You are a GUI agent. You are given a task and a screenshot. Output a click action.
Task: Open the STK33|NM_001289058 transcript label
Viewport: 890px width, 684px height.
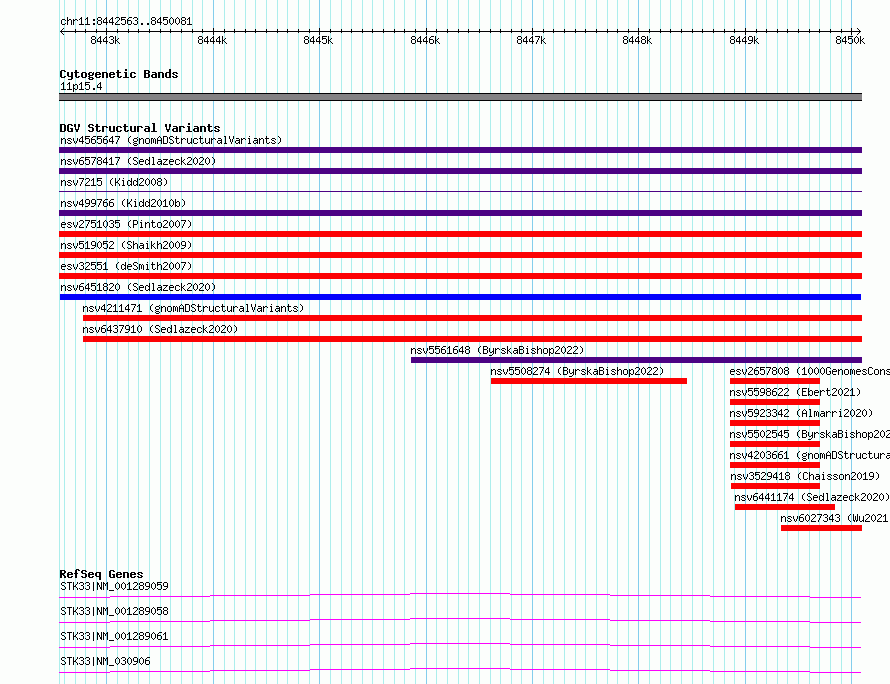pyautogui.click(x=114, y=611)
